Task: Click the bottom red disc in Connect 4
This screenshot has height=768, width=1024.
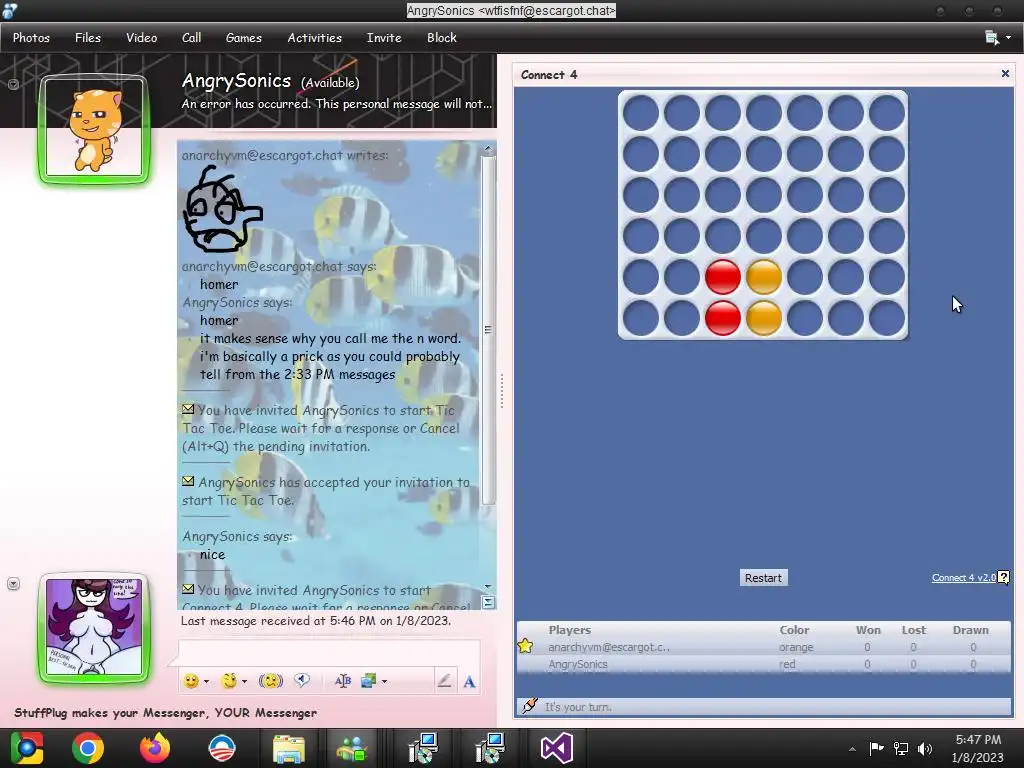Action: (722, 318)
